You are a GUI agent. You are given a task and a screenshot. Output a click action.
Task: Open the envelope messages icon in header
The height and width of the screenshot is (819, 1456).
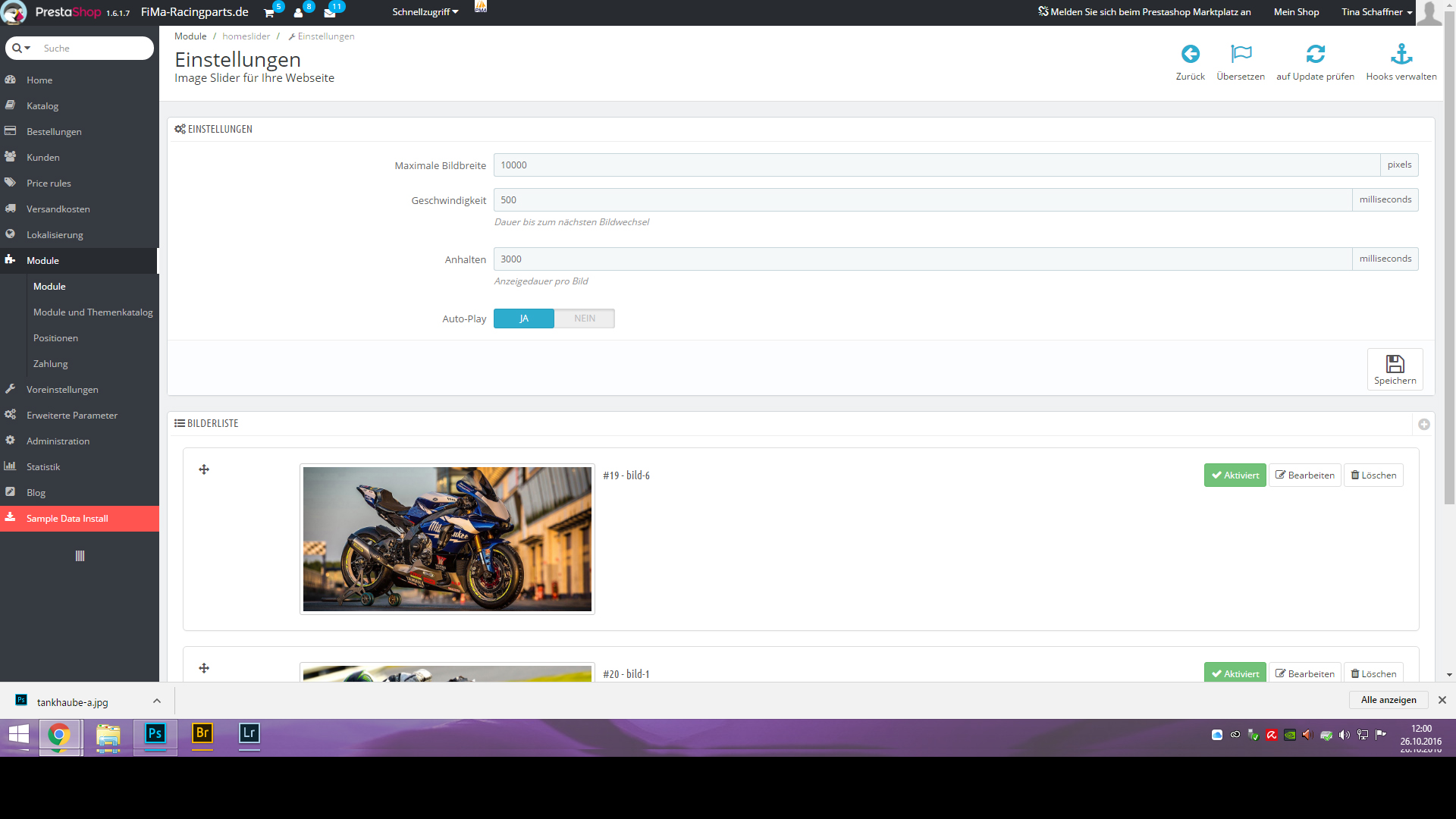pyautogui.click(x=329, y=13)
